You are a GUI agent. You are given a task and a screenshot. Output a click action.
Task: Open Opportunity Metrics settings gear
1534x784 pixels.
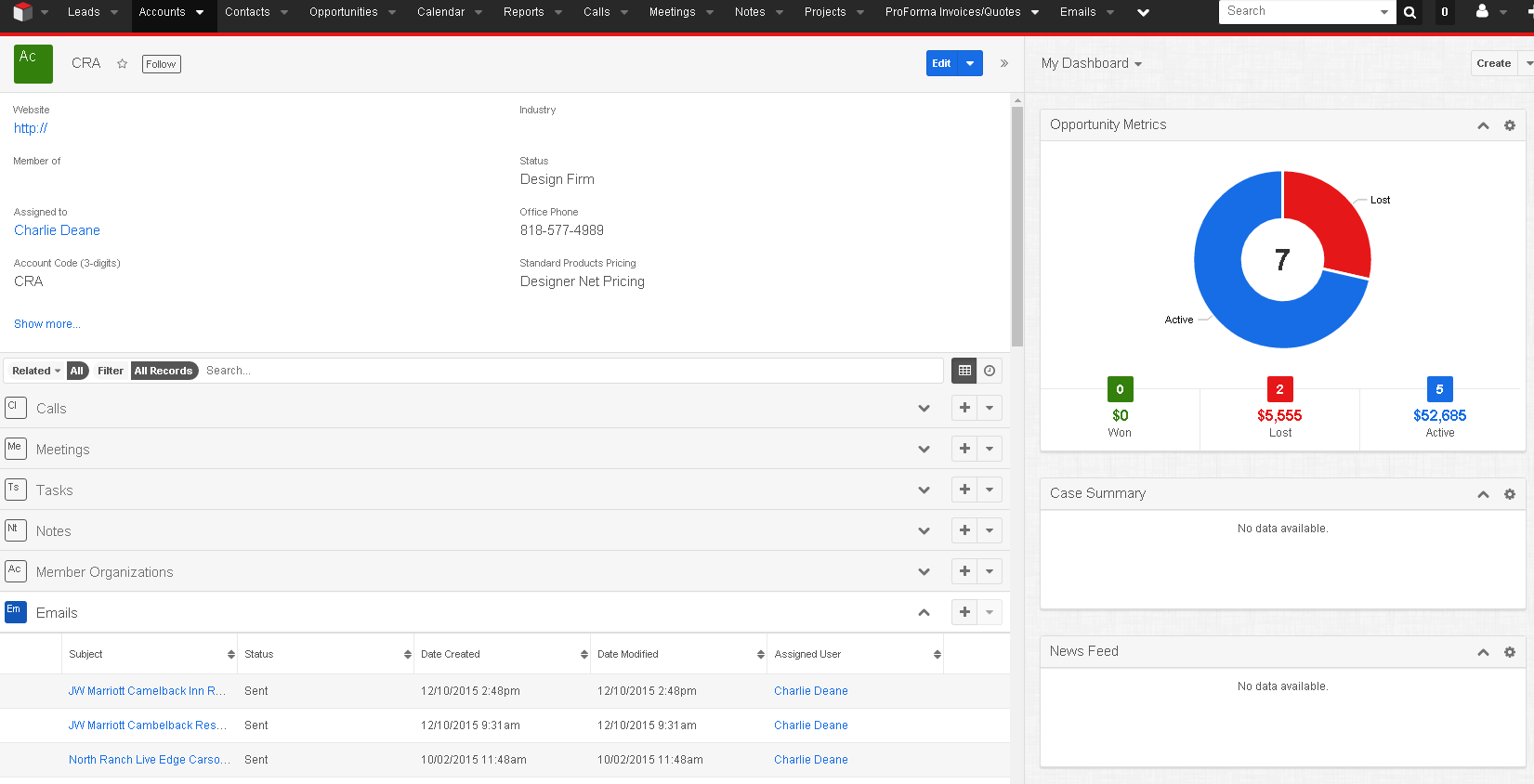(x=1510, y=125)
